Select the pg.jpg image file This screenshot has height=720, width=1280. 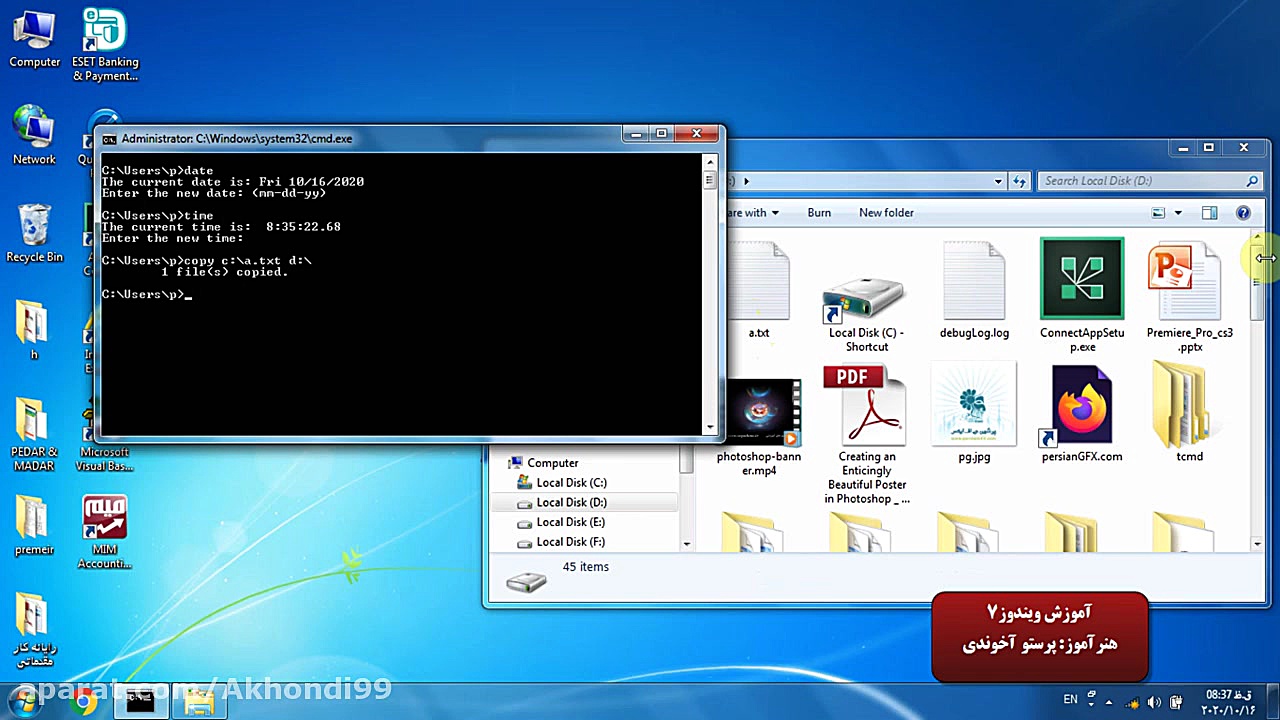tap(973, 405)
